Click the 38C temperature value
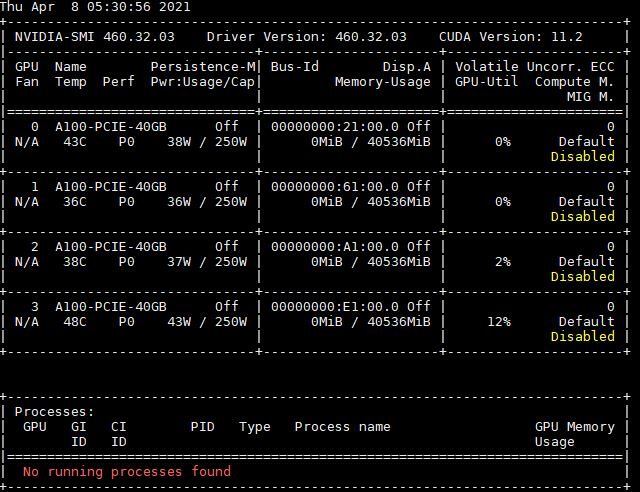The width and height of the screenshot is (640, 492). click(x=75, y=262)
